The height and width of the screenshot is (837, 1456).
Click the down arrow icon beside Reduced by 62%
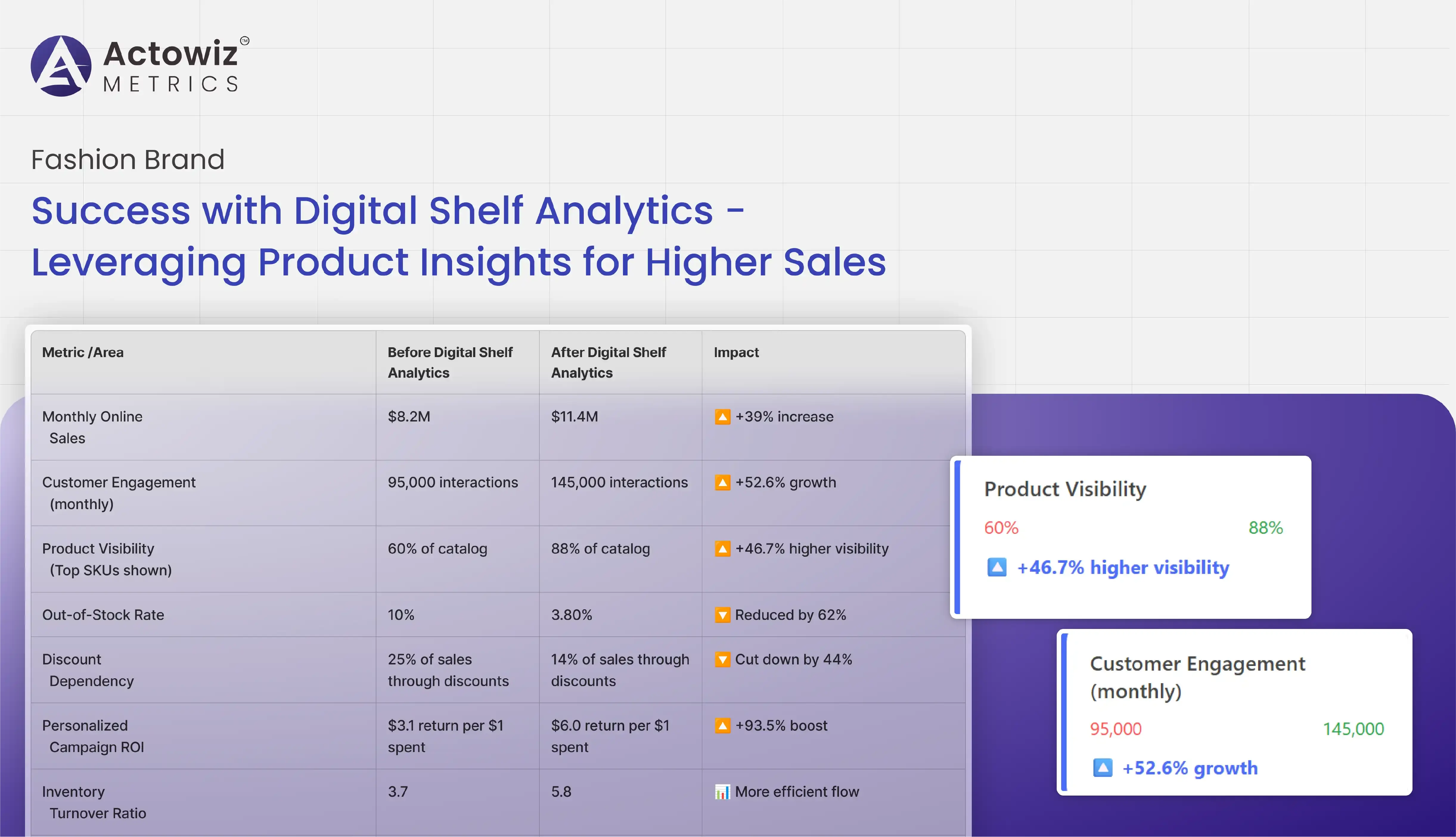pyautogui.click(x=722, y=615)
